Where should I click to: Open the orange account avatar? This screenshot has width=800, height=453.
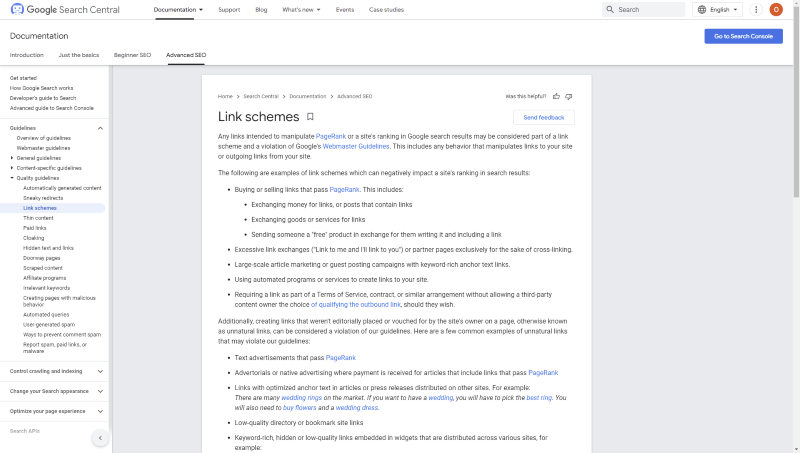(x=776, y=9)
